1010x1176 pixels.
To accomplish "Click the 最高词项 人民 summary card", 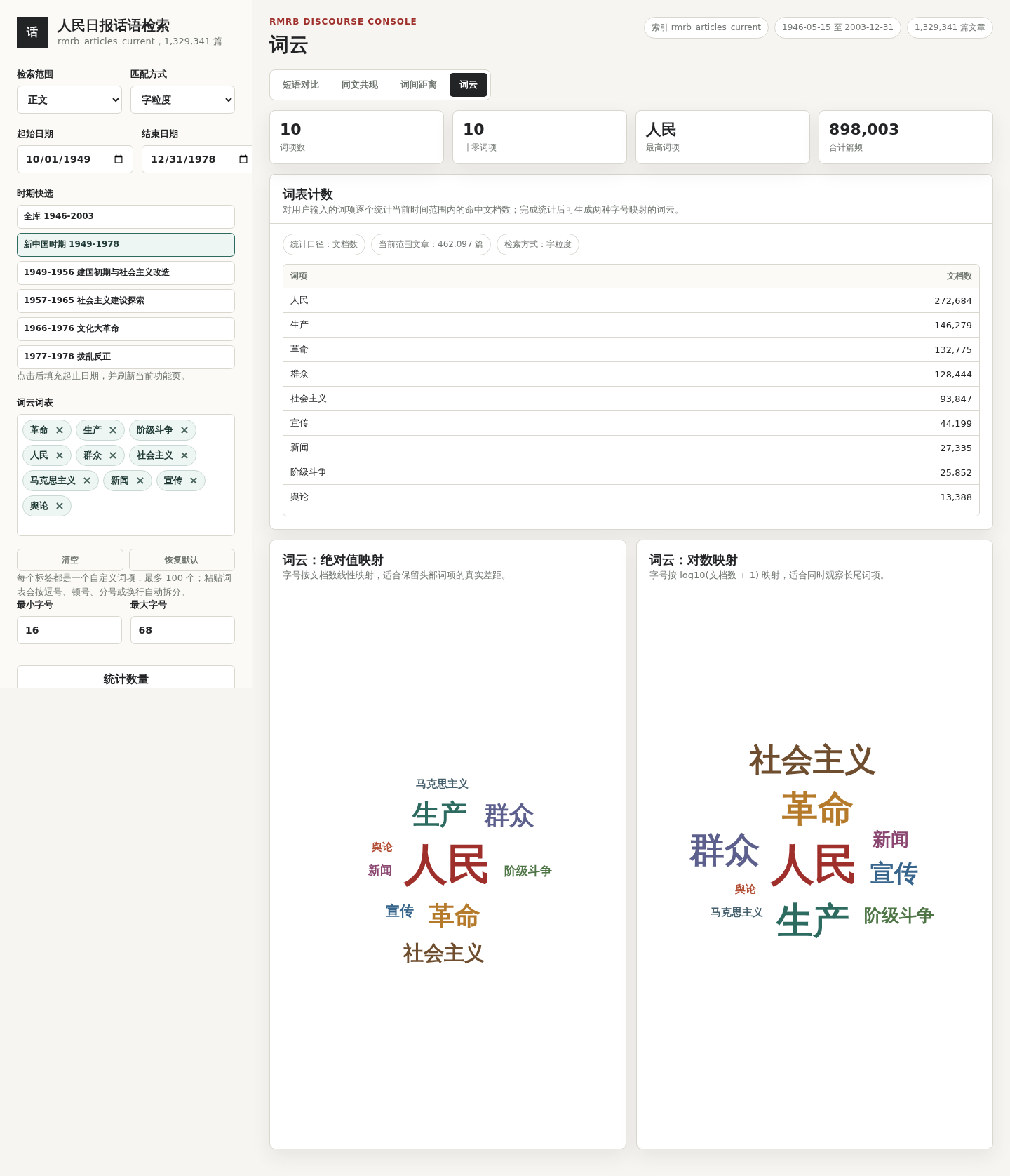I will pyautogui.click(x=722, y=137).
